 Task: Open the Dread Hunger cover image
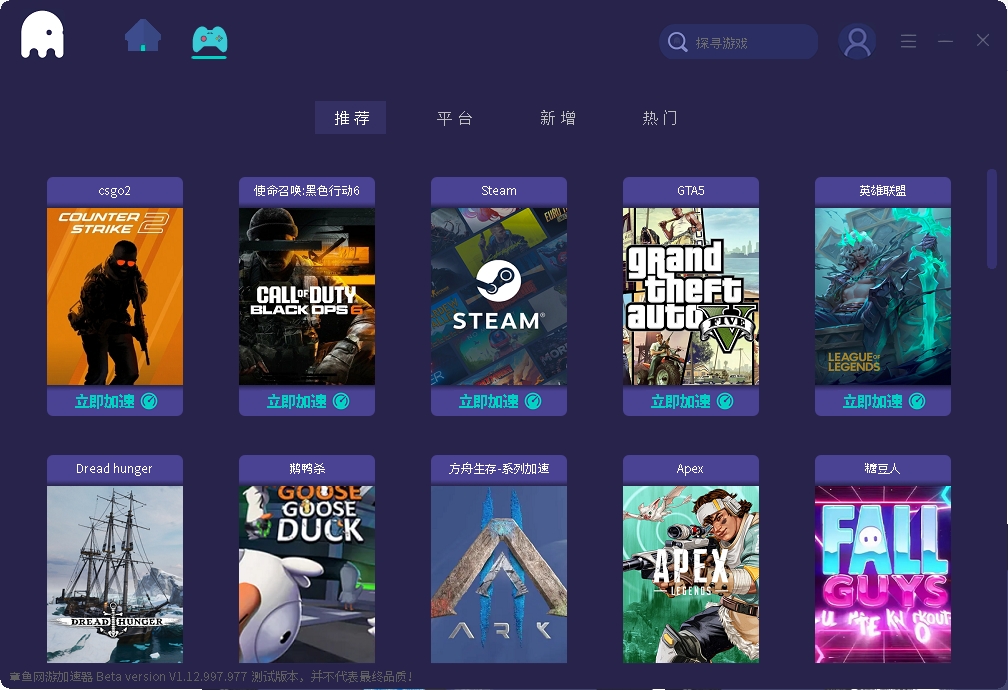115,574
